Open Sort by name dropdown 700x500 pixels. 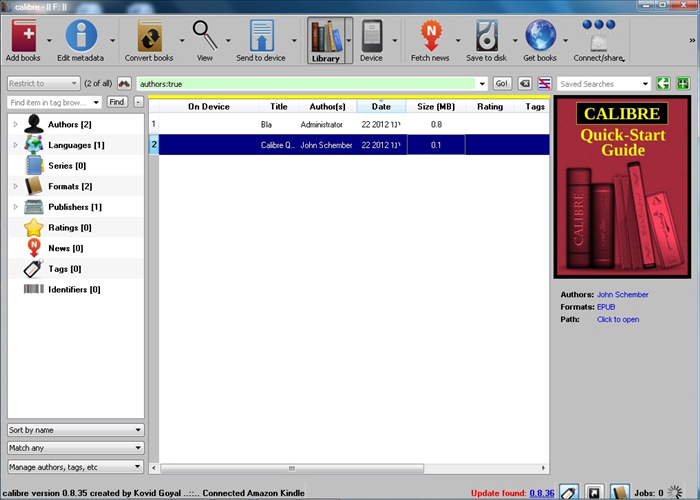[76, 430]
